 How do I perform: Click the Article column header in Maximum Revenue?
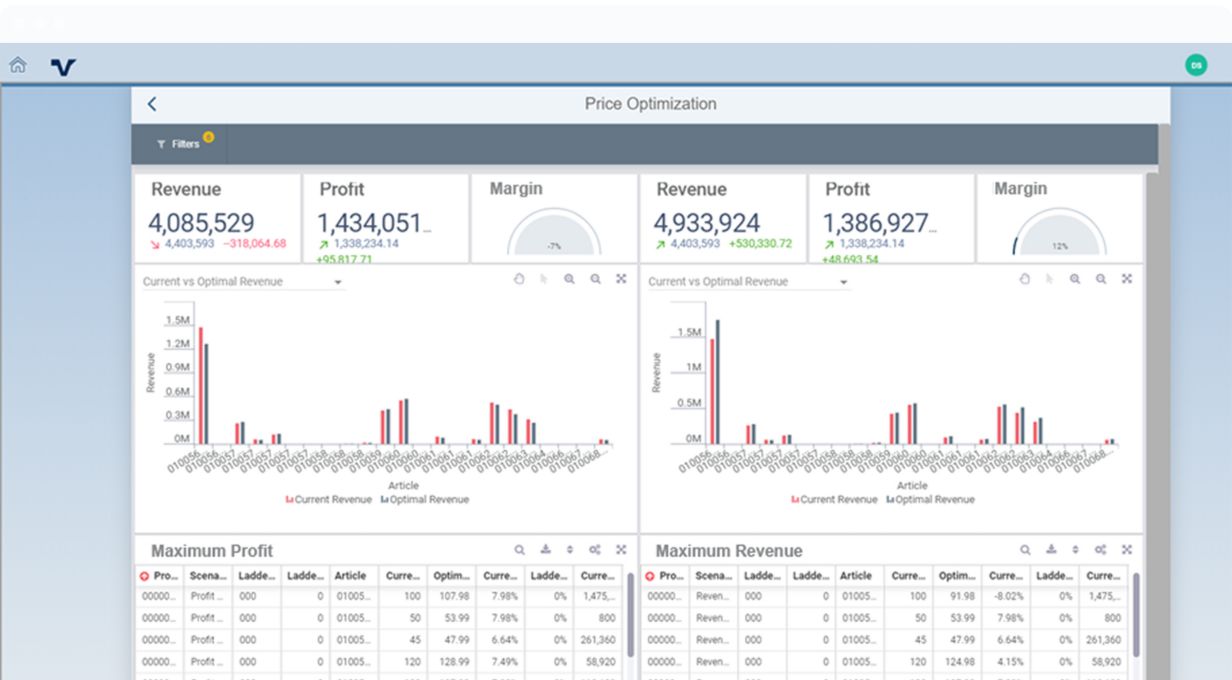tap(856, 576)
